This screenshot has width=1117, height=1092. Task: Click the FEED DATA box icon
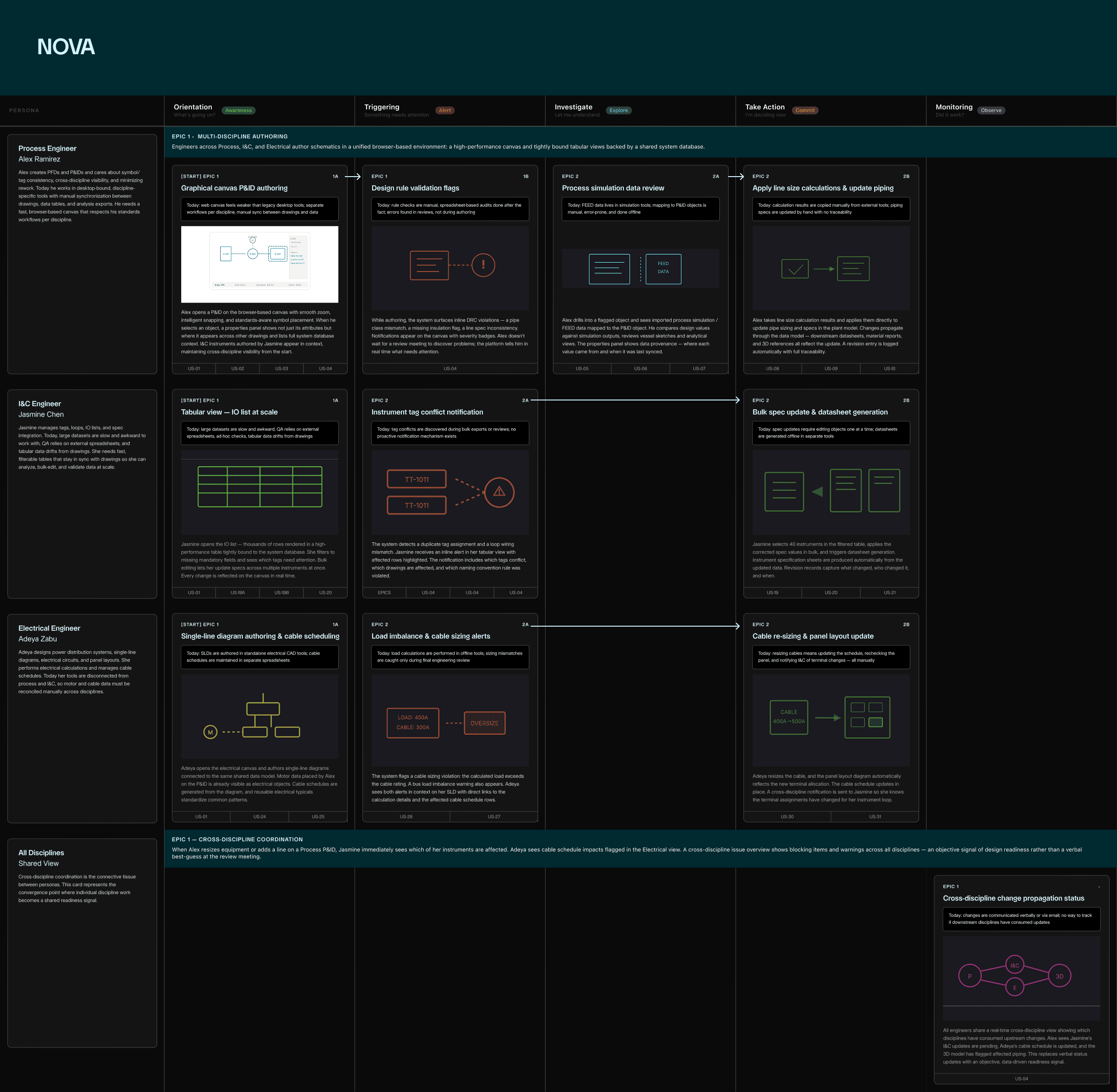pyautogui.click(x=663, y=268)
